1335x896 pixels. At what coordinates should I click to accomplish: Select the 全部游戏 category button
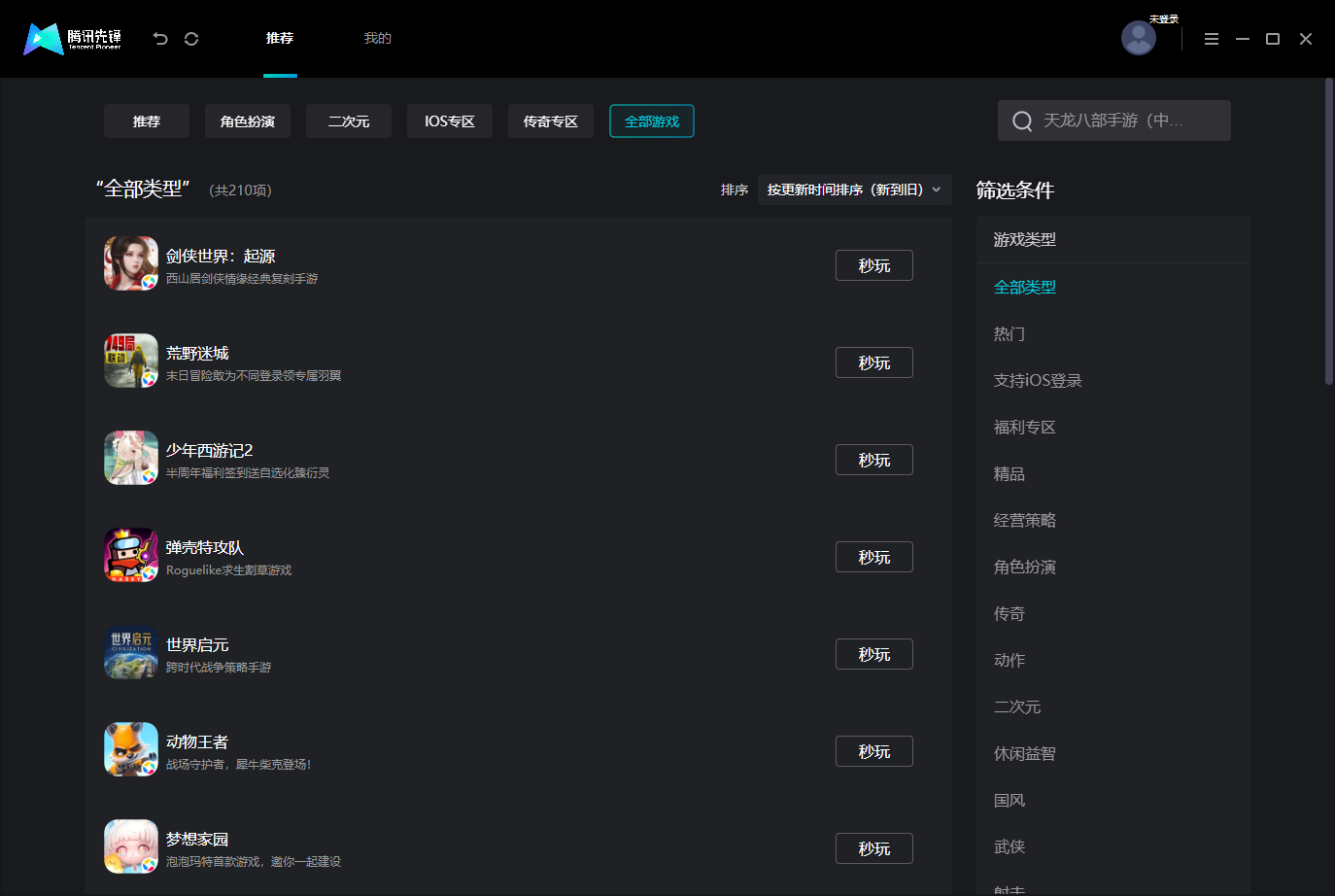tap(652, 121)
